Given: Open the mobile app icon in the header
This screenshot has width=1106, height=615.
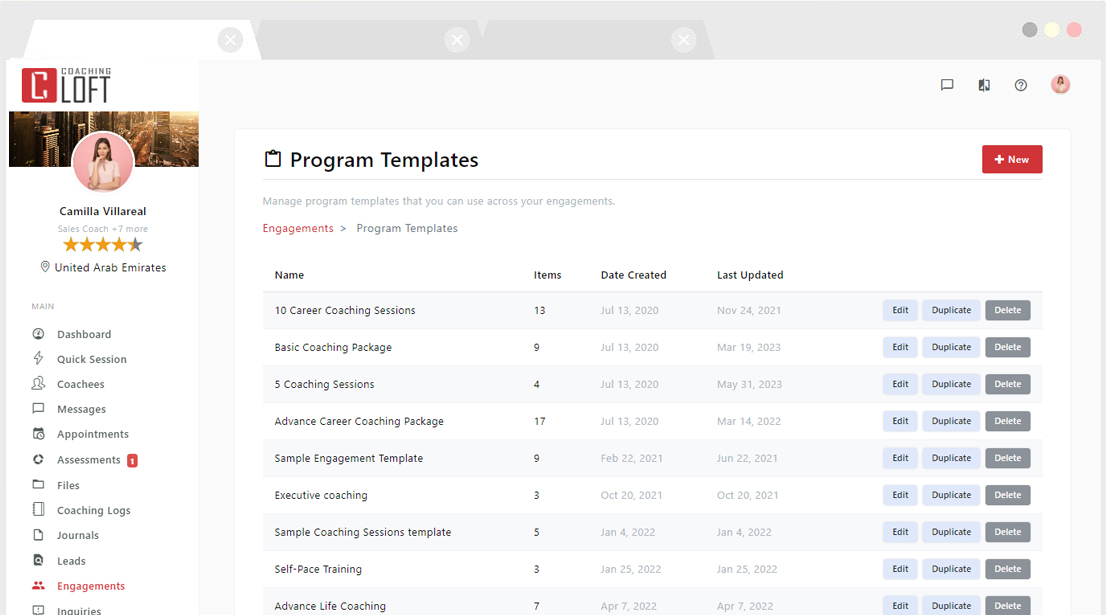Looking at the screenshot, I should pos(983,85).
